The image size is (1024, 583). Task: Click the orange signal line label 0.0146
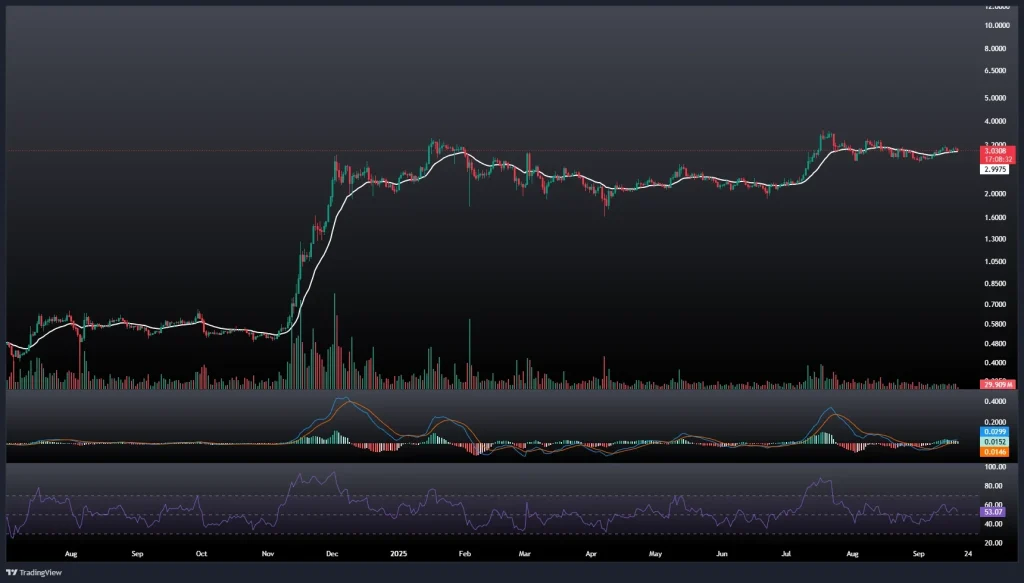(995, 452)
